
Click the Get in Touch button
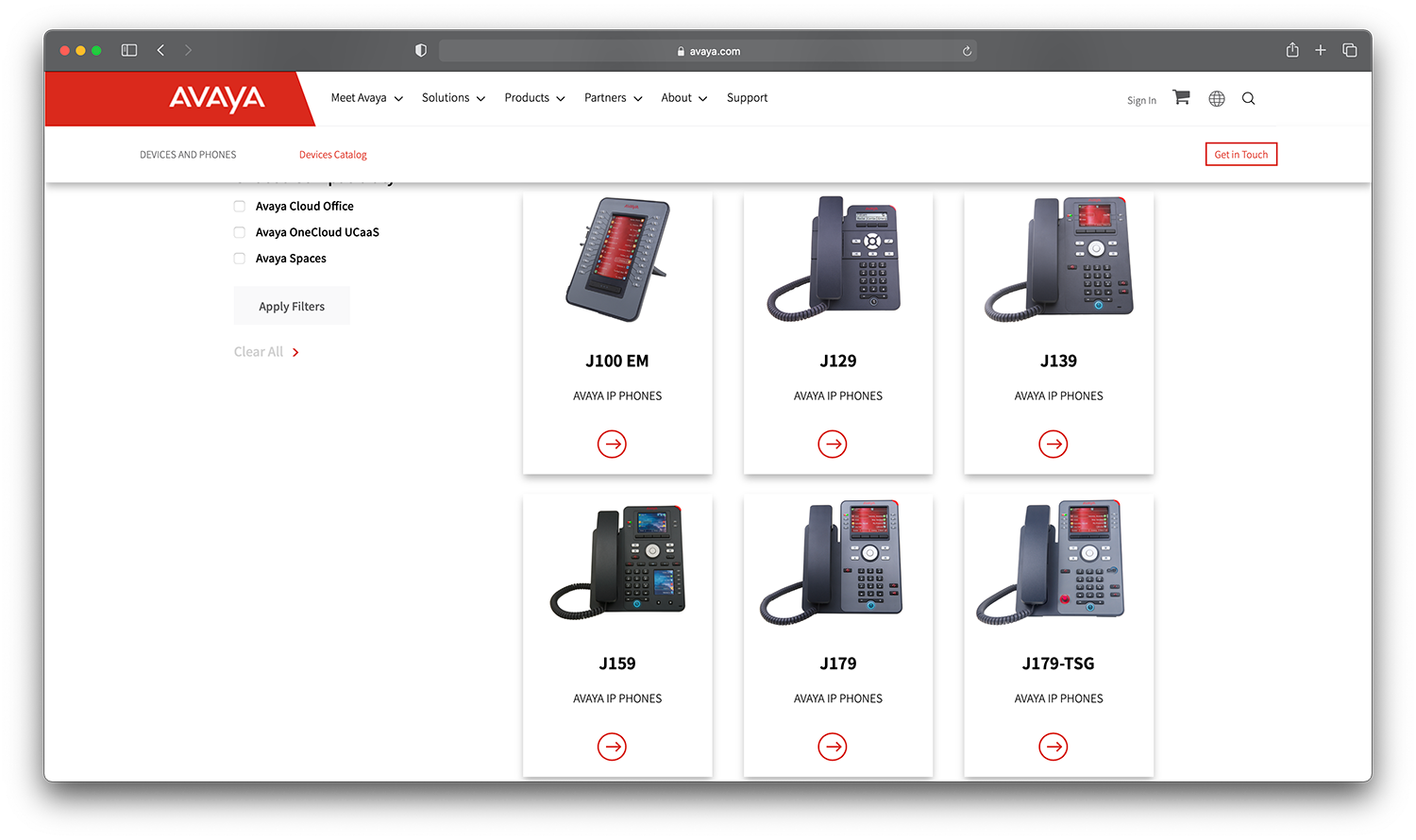click(x=1240, y=155)
